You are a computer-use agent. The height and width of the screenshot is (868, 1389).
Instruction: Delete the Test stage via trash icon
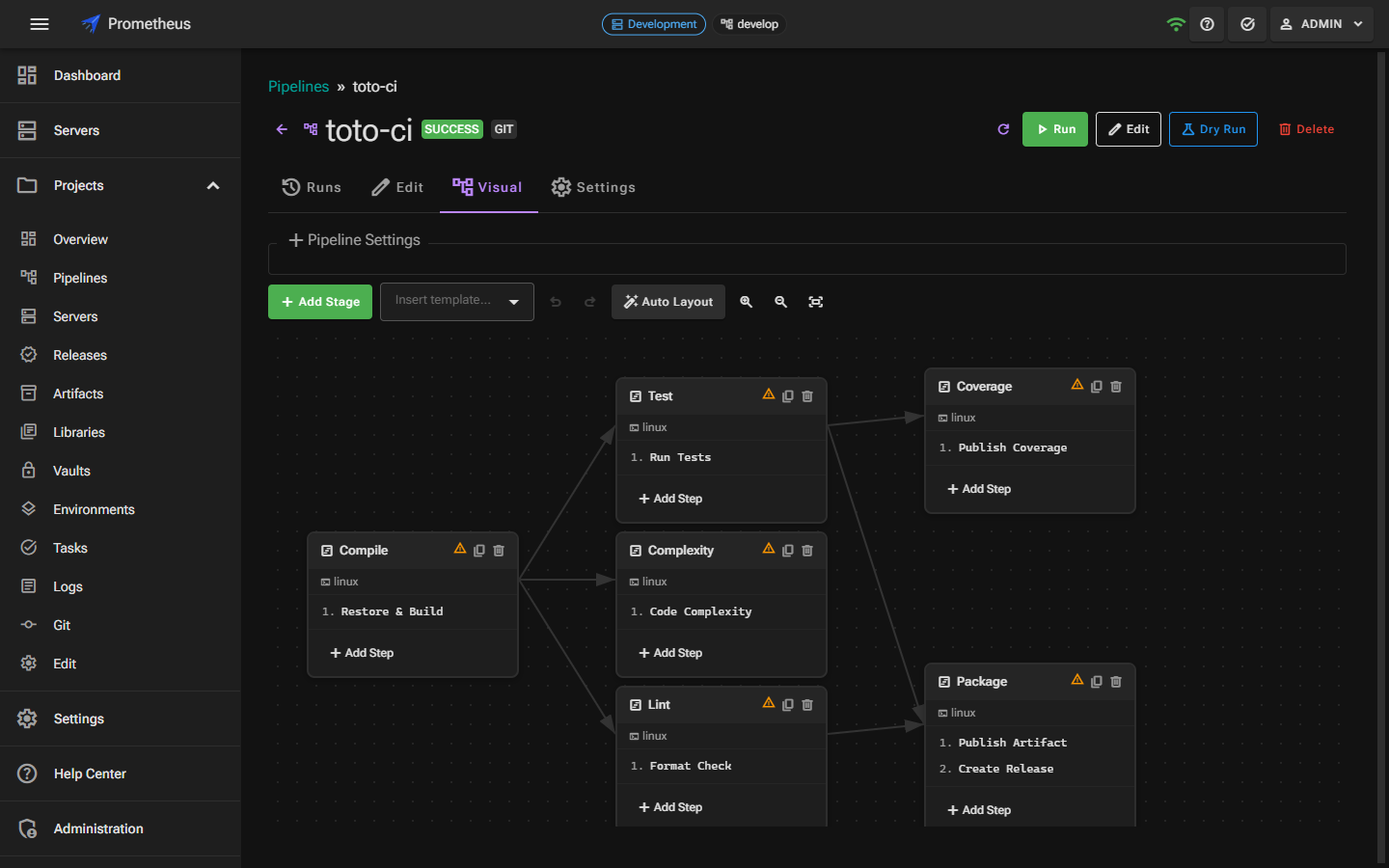pyautogui.click(x=807, y=396)
